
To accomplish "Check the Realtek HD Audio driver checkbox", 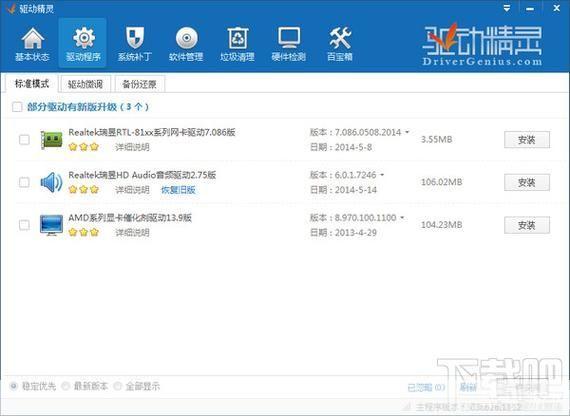I will [24, 182].
